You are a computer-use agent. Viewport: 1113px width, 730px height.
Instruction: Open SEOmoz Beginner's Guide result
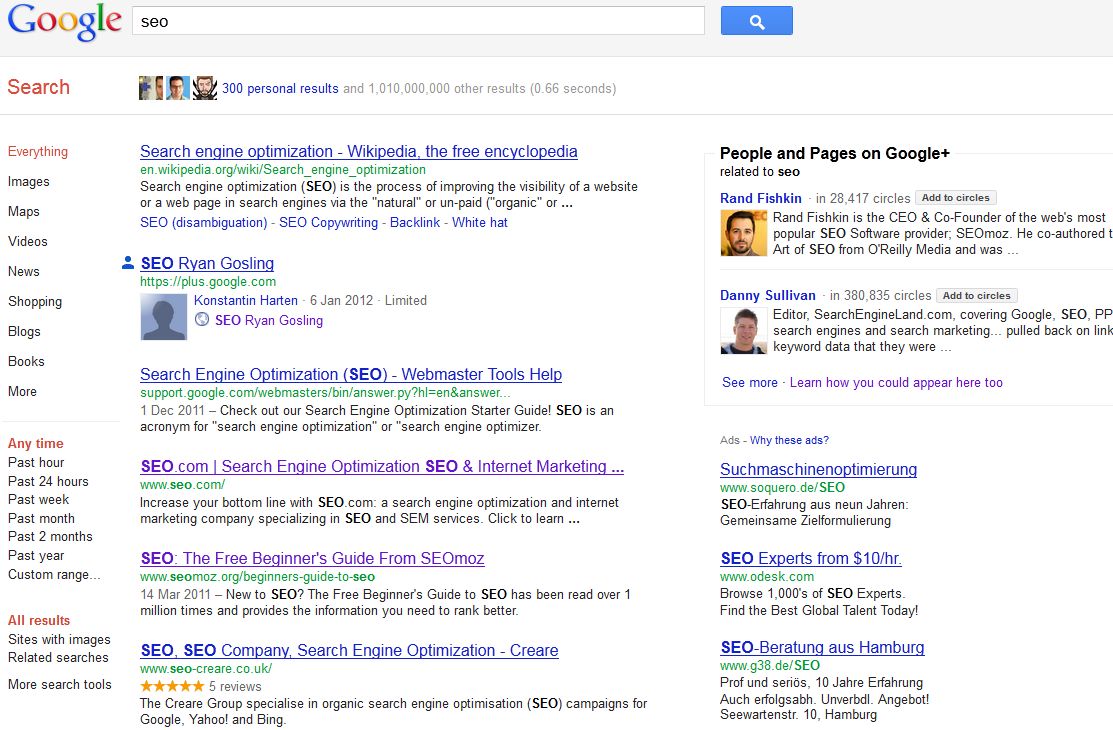click(312, 558)
